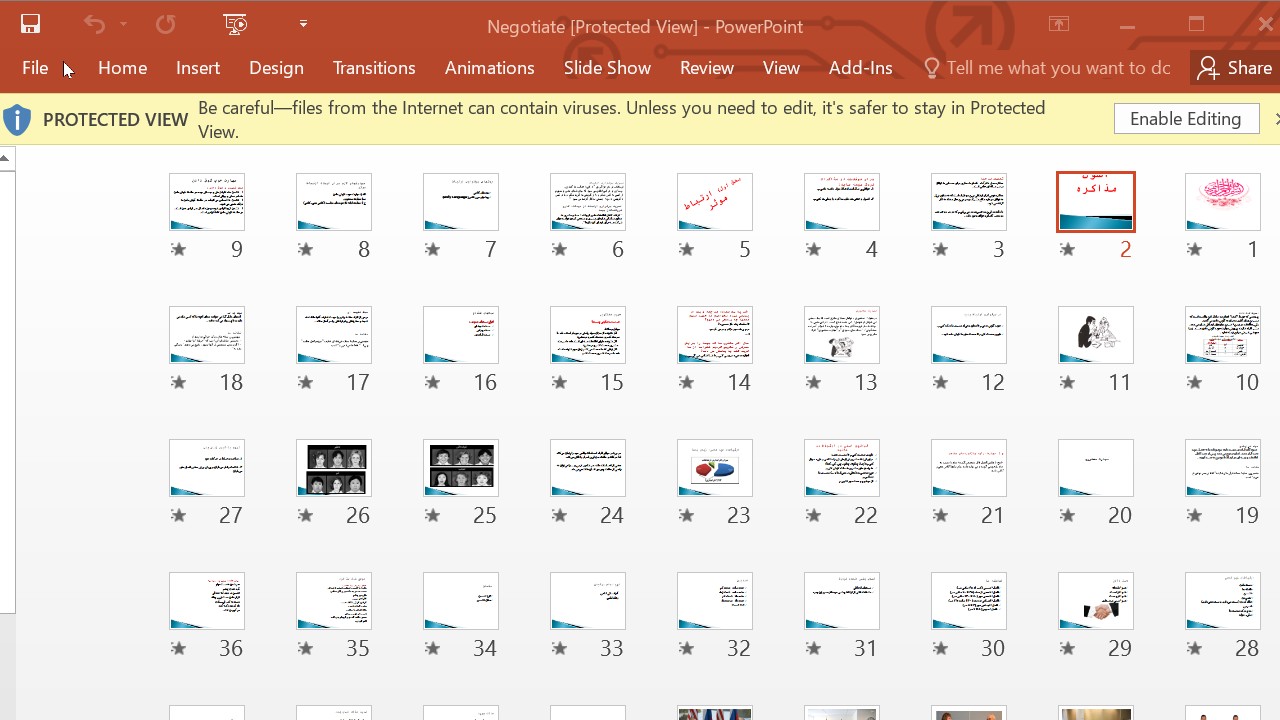Select slide 11 thumbnail with drawing
Screen dimensions: 1280x720
point(1095,335)
